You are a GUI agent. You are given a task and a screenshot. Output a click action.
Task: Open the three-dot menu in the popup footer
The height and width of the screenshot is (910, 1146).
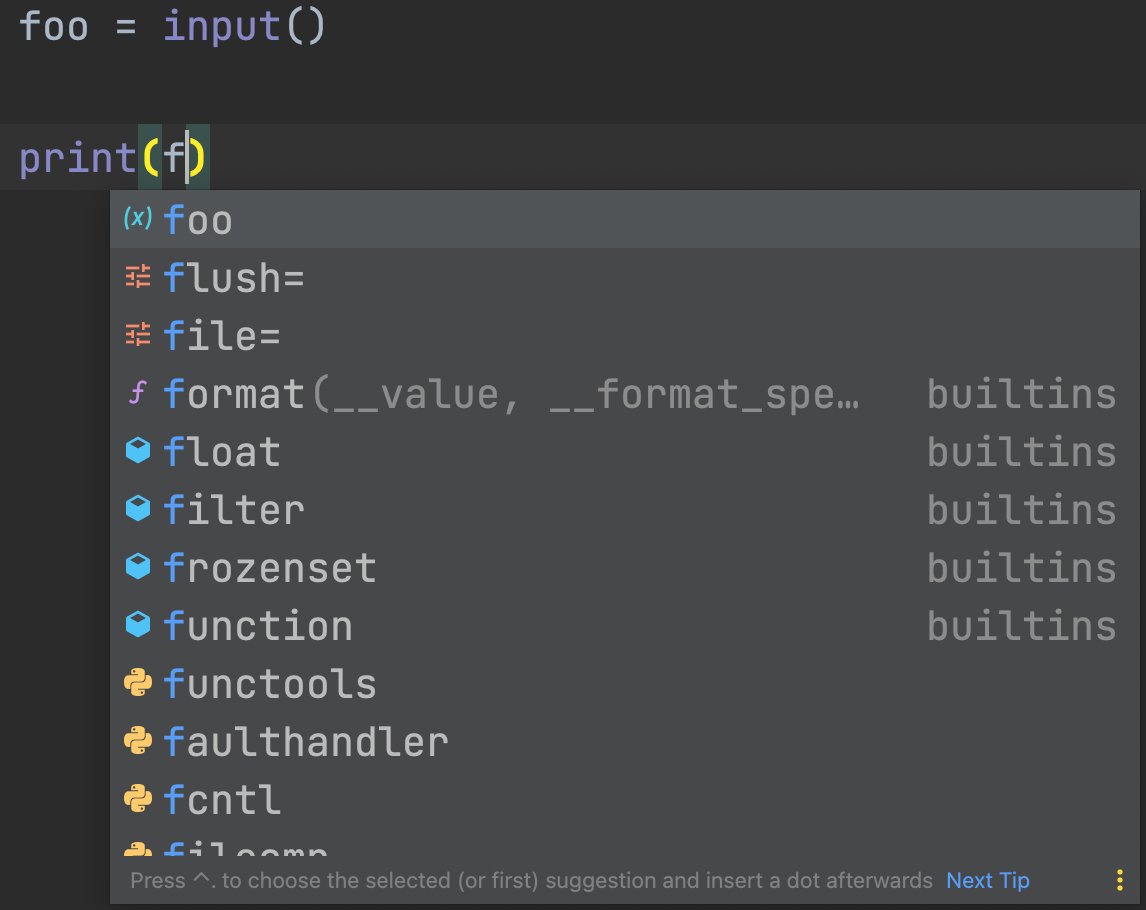pyautogui.click(x=1119, y=880)
